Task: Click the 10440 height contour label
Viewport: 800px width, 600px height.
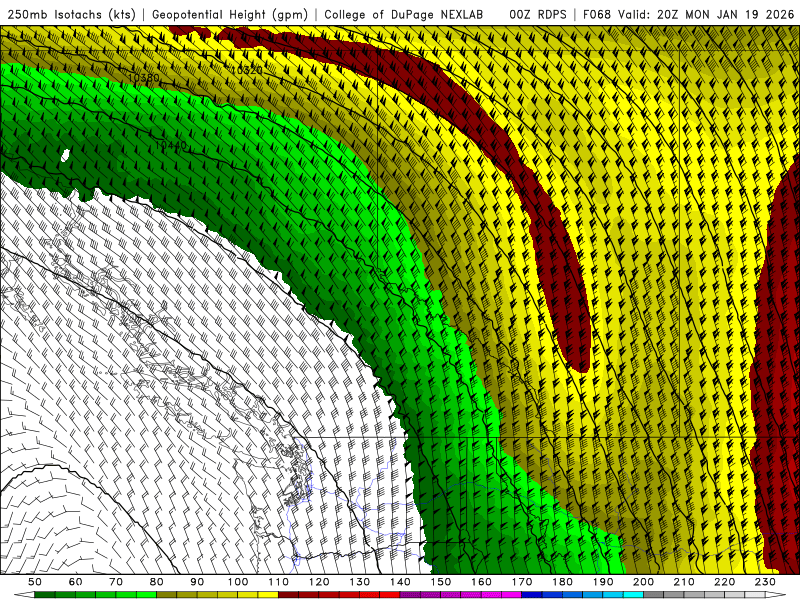Action: pos(171,145)
